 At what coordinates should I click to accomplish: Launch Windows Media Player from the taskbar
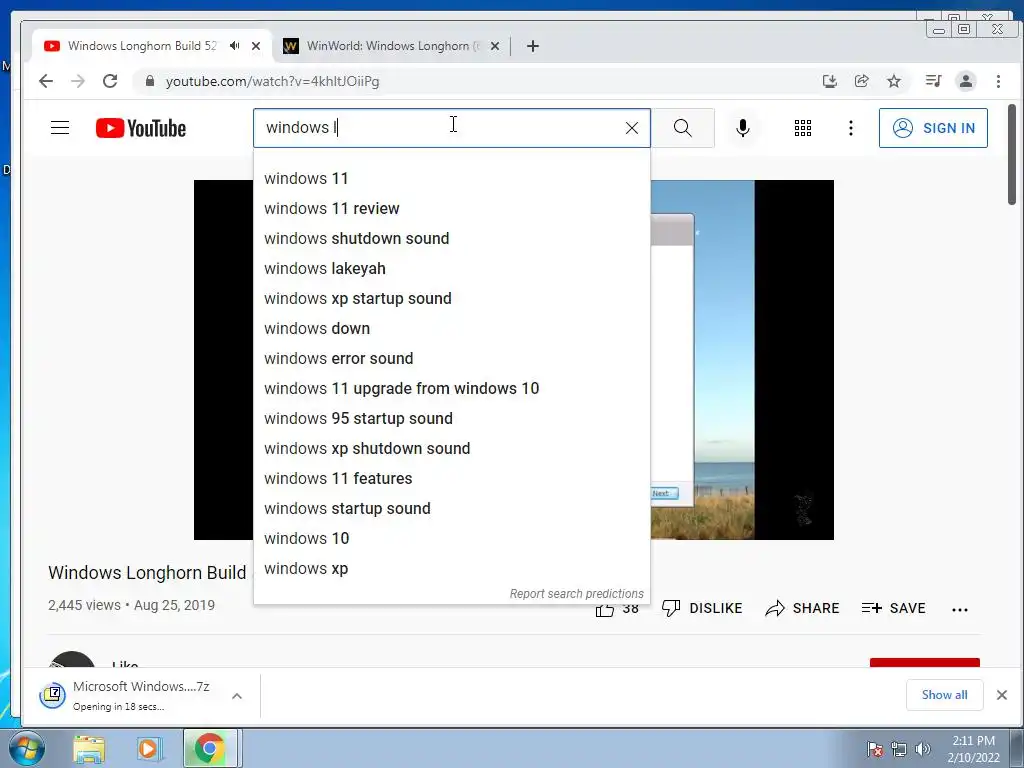tap(148, 748)
